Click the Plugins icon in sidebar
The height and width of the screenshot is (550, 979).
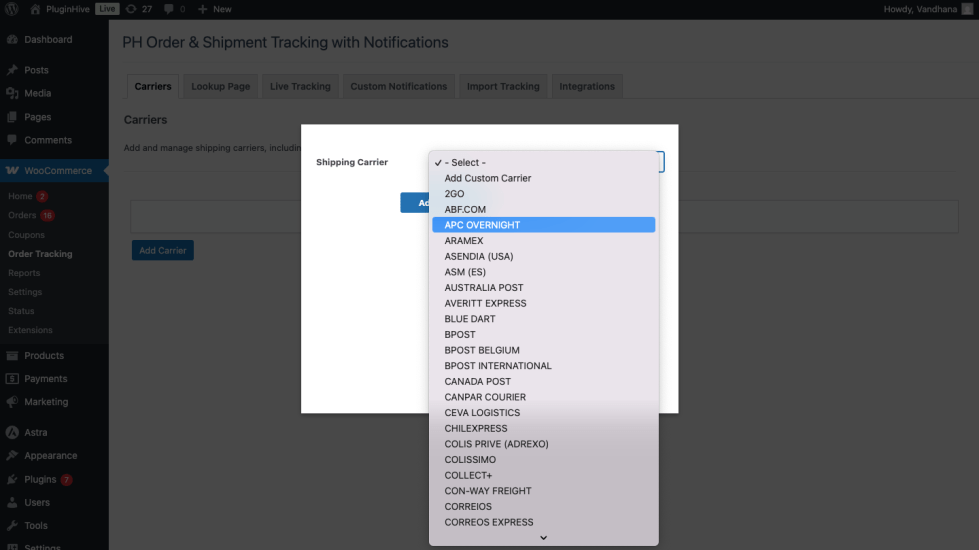(12, 480)
